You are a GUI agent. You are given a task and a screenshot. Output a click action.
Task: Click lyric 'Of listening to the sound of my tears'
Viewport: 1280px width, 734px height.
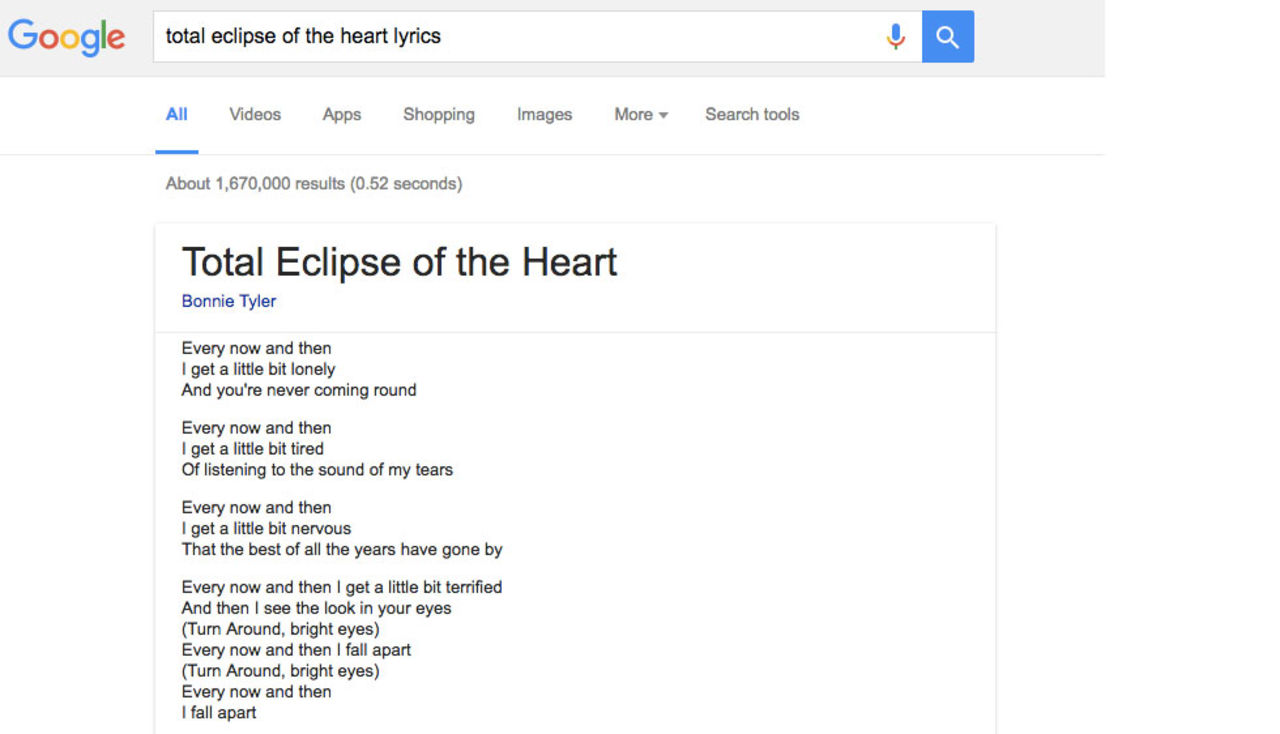317,469
